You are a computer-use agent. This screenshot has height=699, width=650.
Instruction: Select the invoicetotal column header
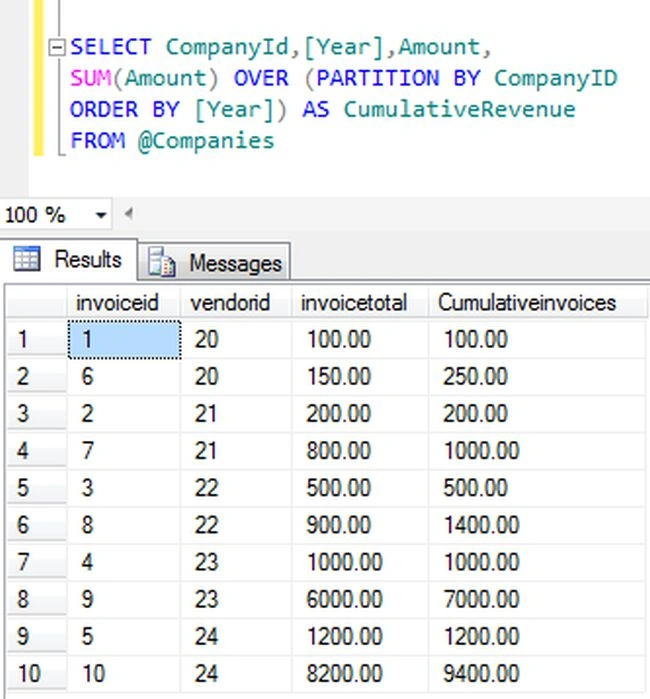pyautogui.click(x=360, y=303)
